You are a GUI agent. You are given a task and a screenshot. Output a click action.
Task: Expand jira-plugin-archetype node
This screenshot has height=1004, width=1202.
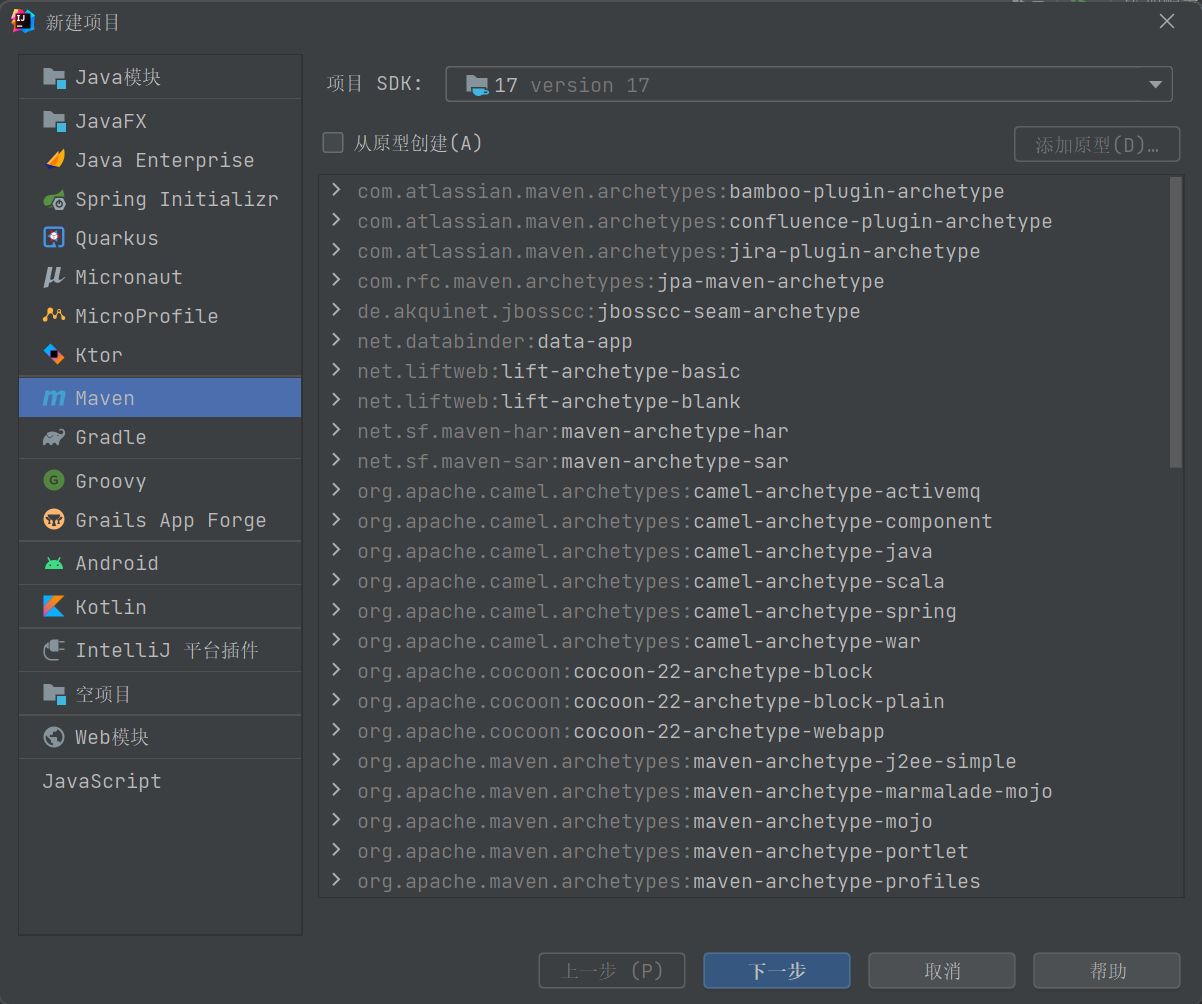click(x=336, y=250)
